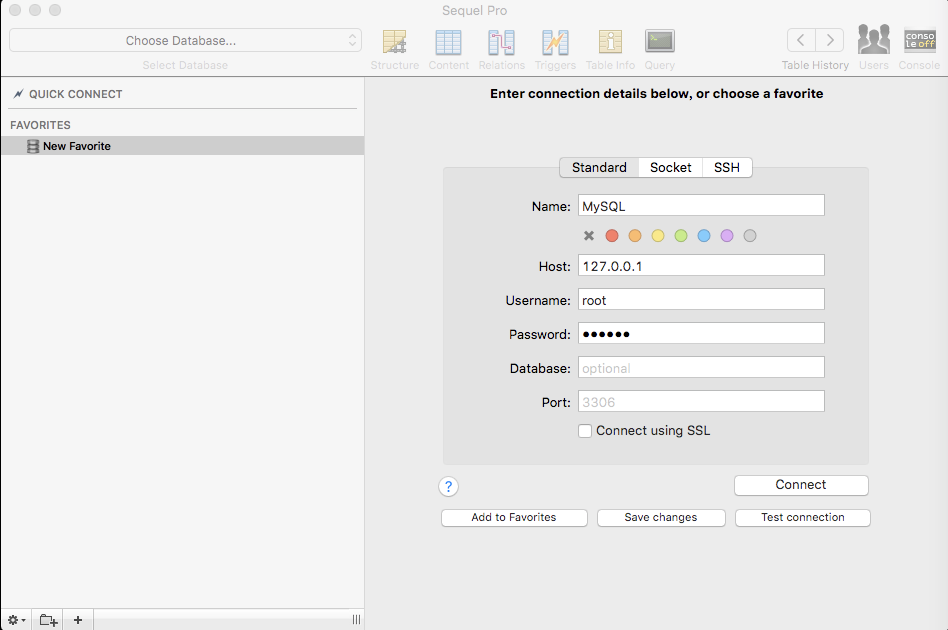Open the Relations toolbar icon
The height and width of the screenshot is (630, 948).
[x=501, y=42]
